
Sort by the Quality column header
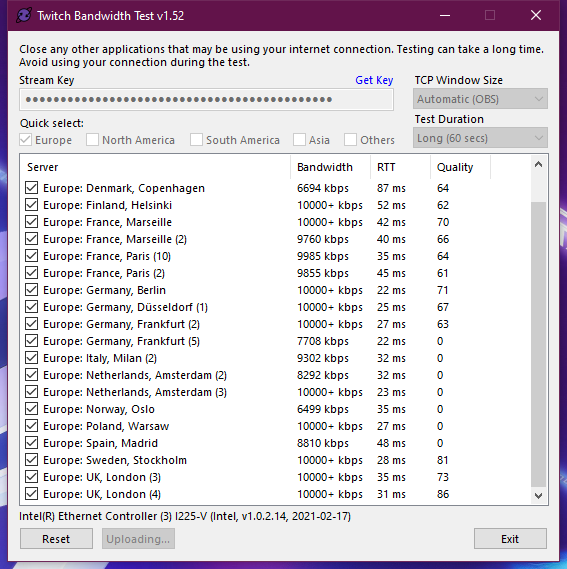tap(460, 167)
